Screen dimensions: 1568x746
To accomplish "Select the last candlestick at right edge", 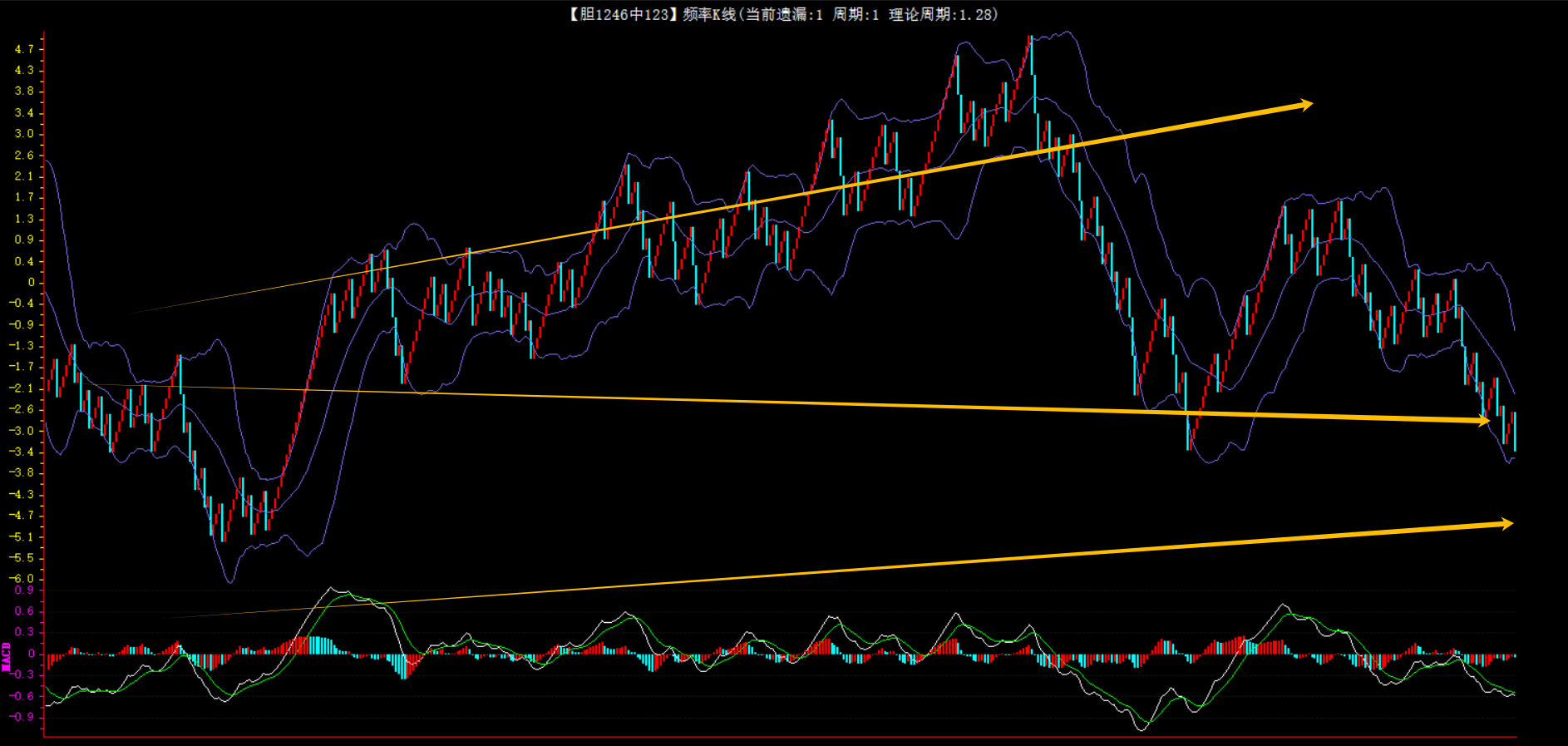I will [1515, 431].
